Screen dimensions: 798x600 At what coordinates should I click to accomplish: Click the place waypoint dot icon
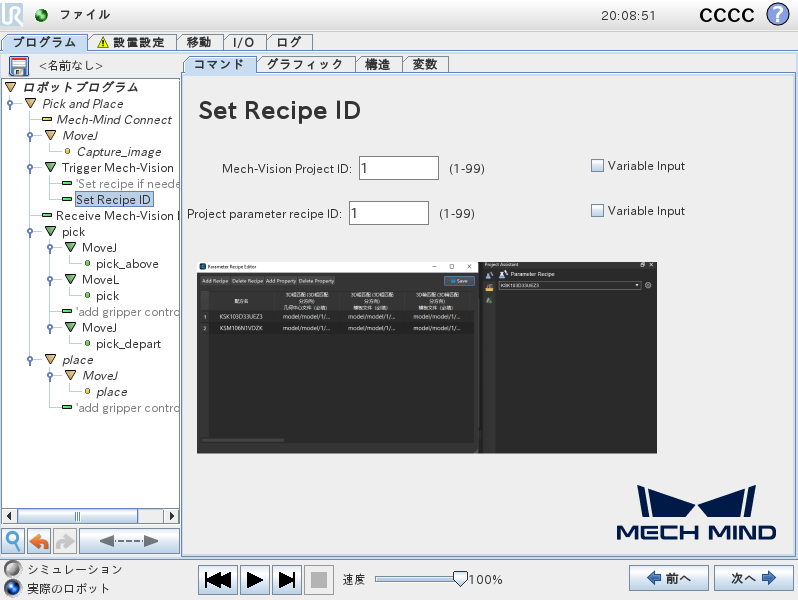(88, 391)
